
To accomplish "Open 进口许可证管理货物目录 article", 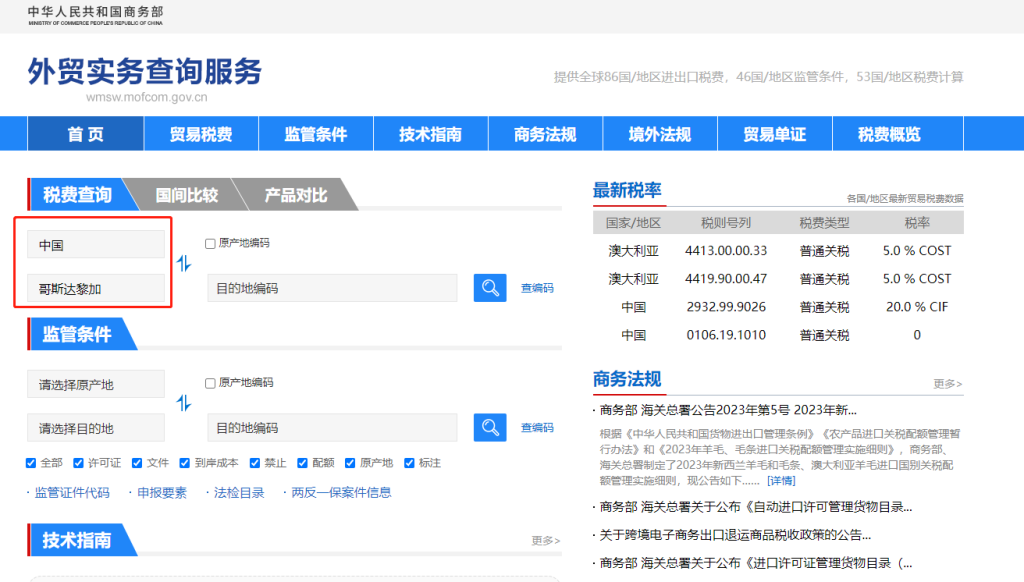I will (x=756, y=563).
